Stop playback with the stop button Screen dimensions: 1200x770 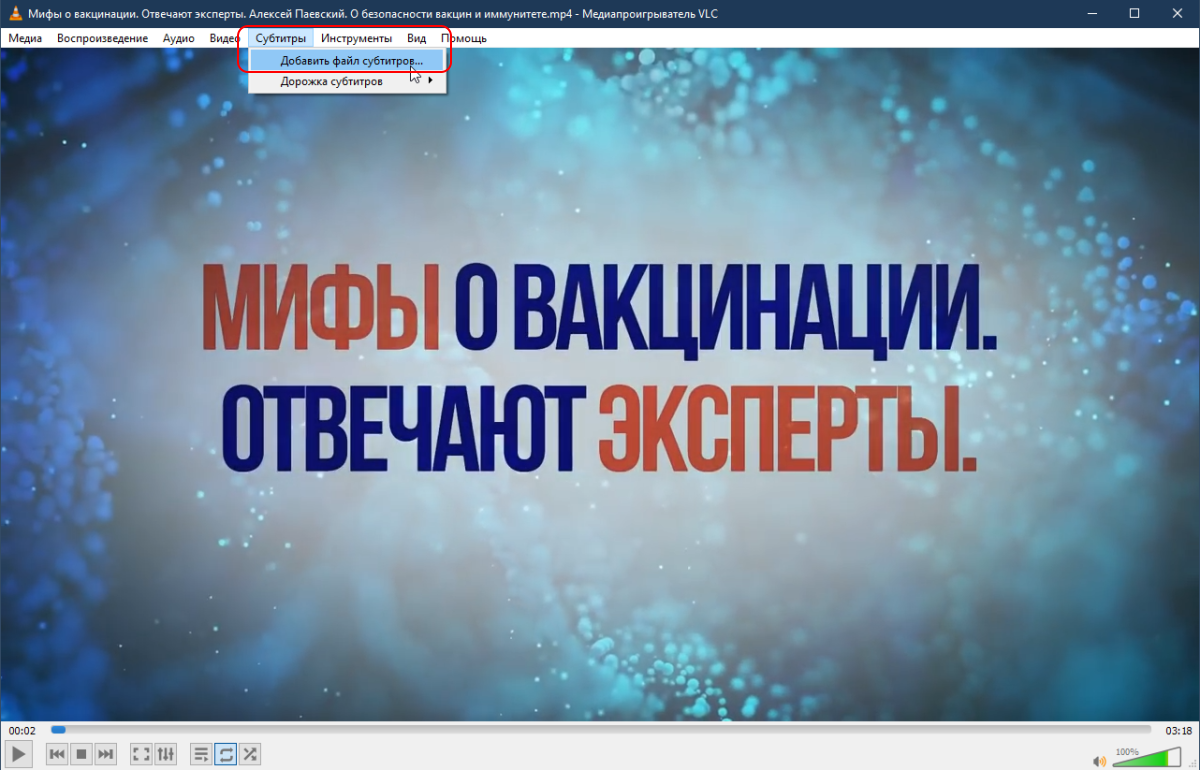(82, 753)
